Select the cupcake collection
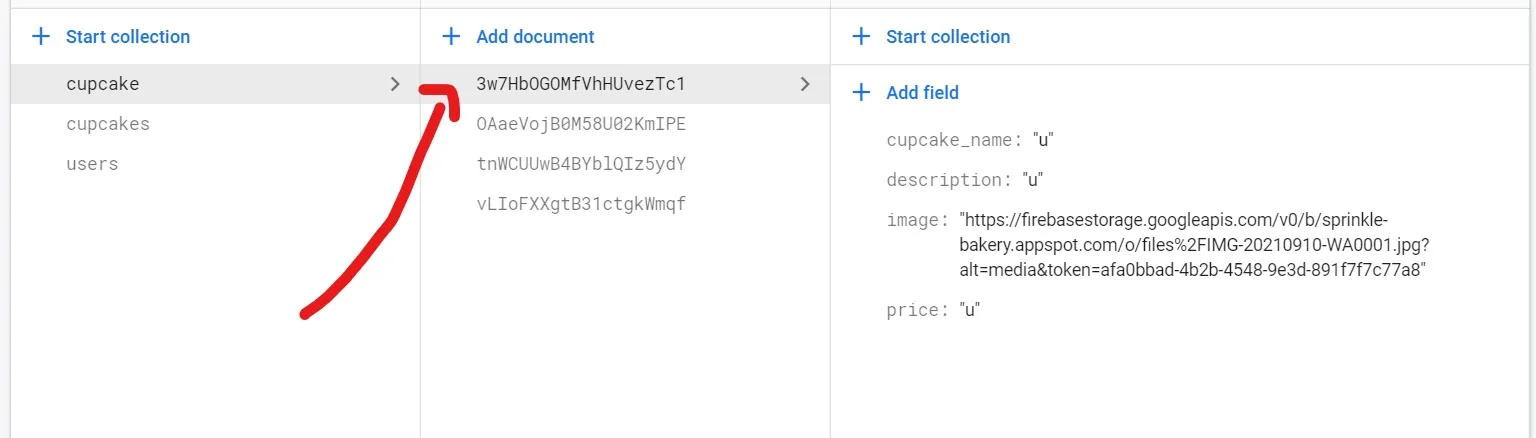This screenshot has height=438, width=1536. (x=103, y=84)
